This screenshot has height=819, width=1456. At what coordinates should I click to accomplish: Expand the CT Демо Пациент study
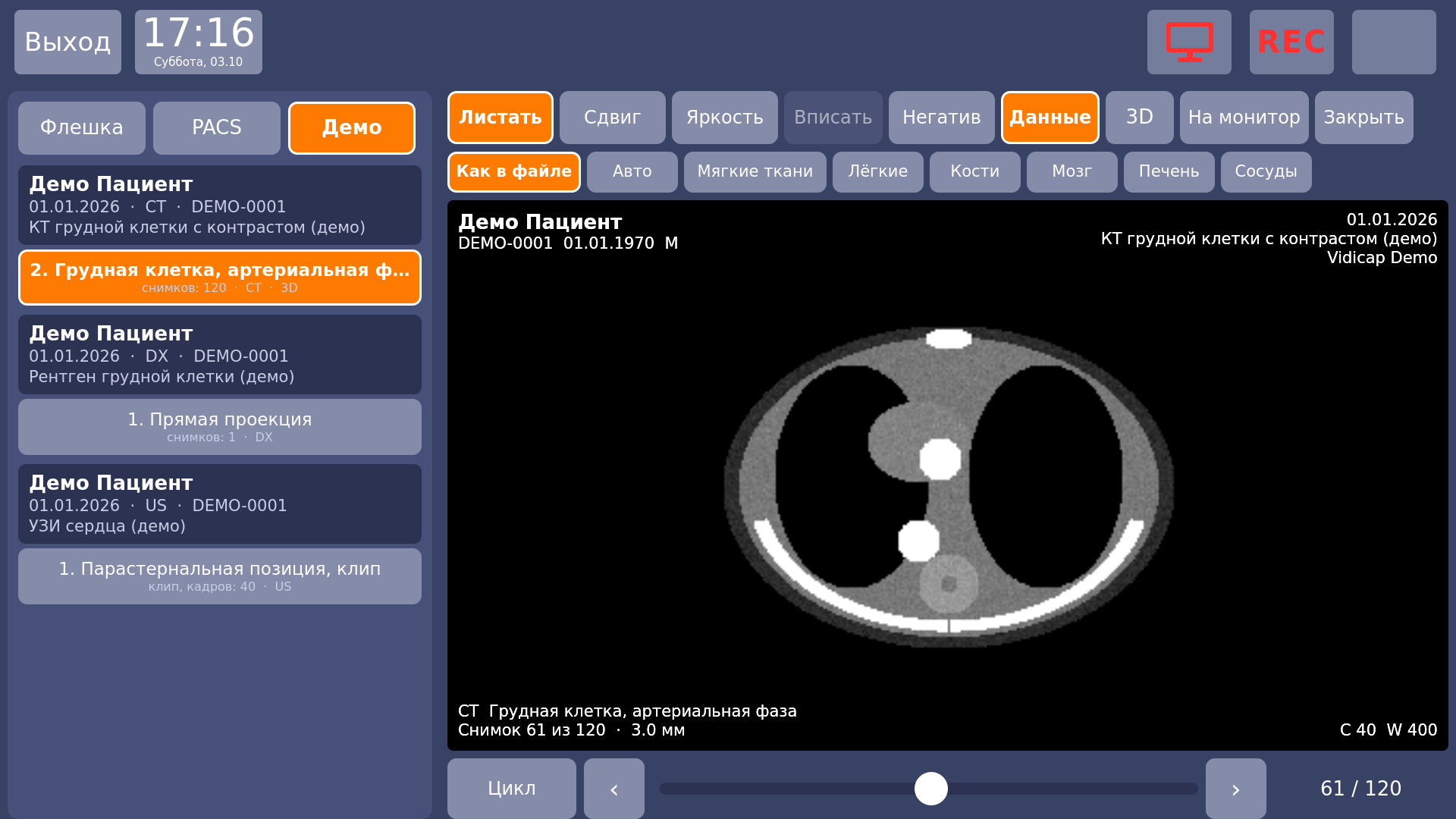(x=220, y=206)
